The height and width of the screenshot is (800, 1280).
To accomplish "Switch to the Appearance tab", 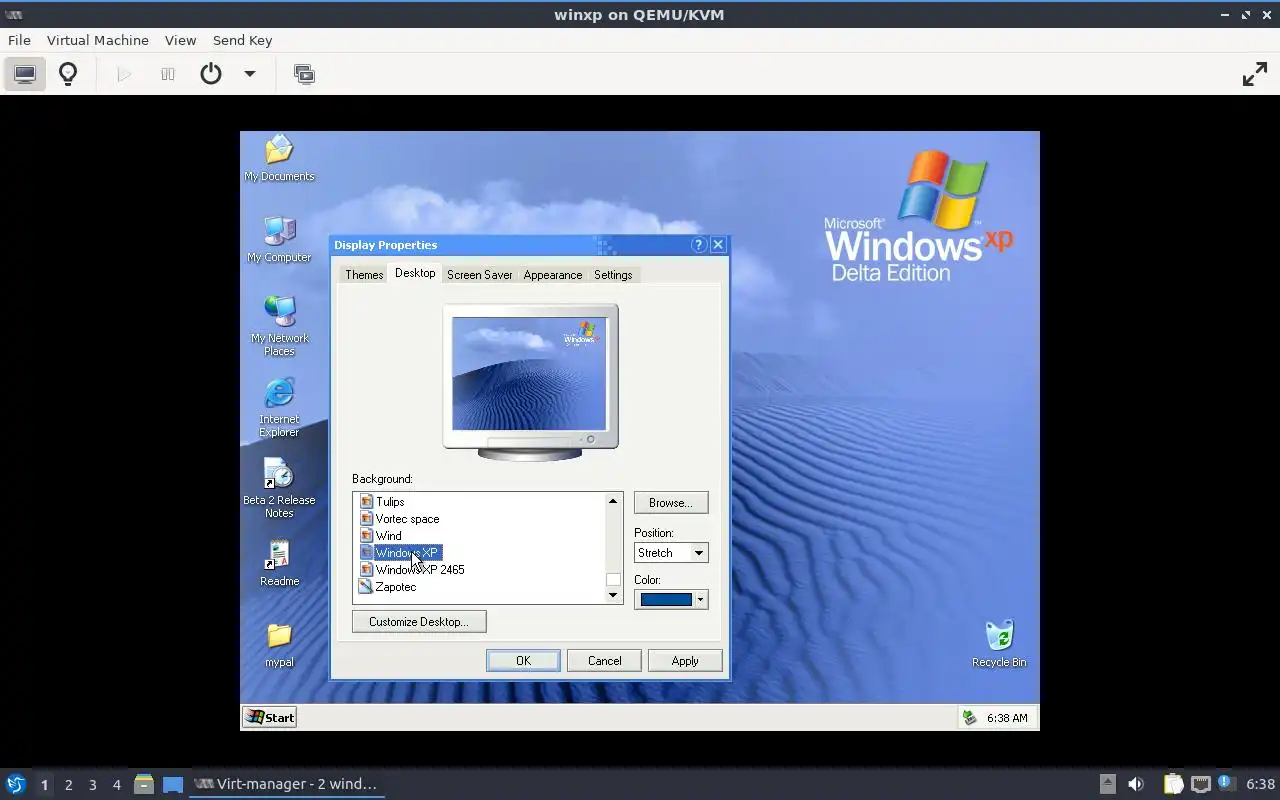I will coord(553,275).
